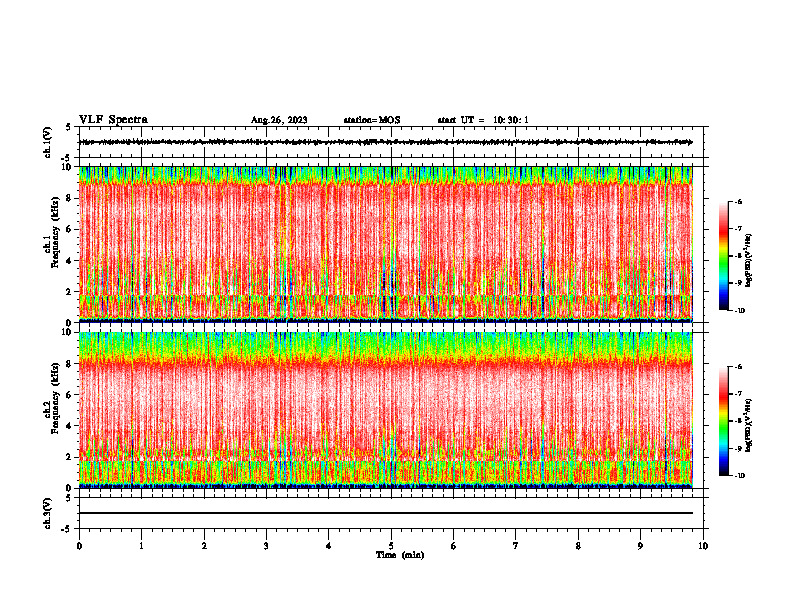Image resolution: width=792 pixels, height=612 pixels.
Task: Click the "-6" label on ch.2 colorbar
Action: tap(738, 367)
